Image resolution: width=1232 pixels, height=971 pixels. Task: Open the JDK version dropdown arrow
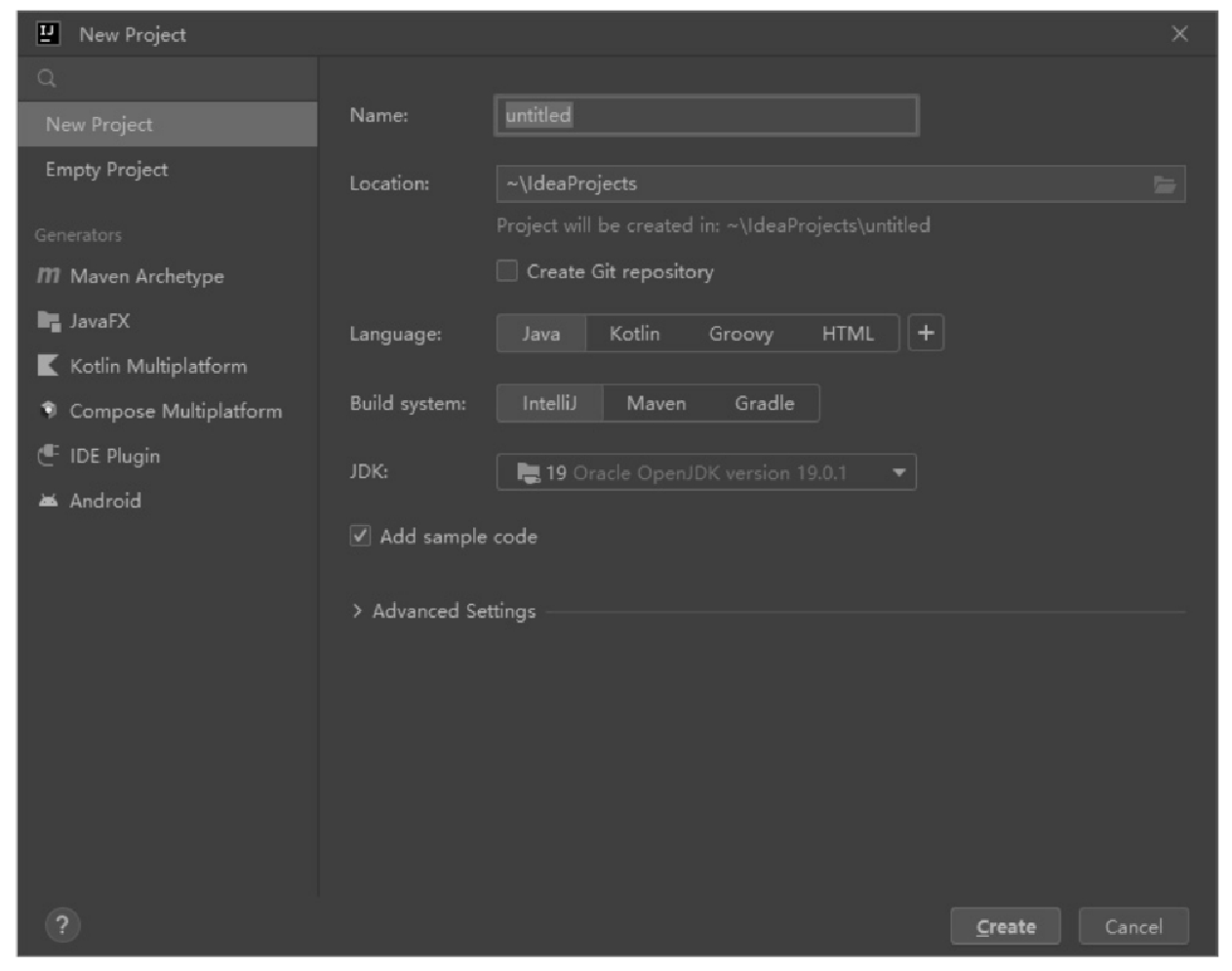898,473
